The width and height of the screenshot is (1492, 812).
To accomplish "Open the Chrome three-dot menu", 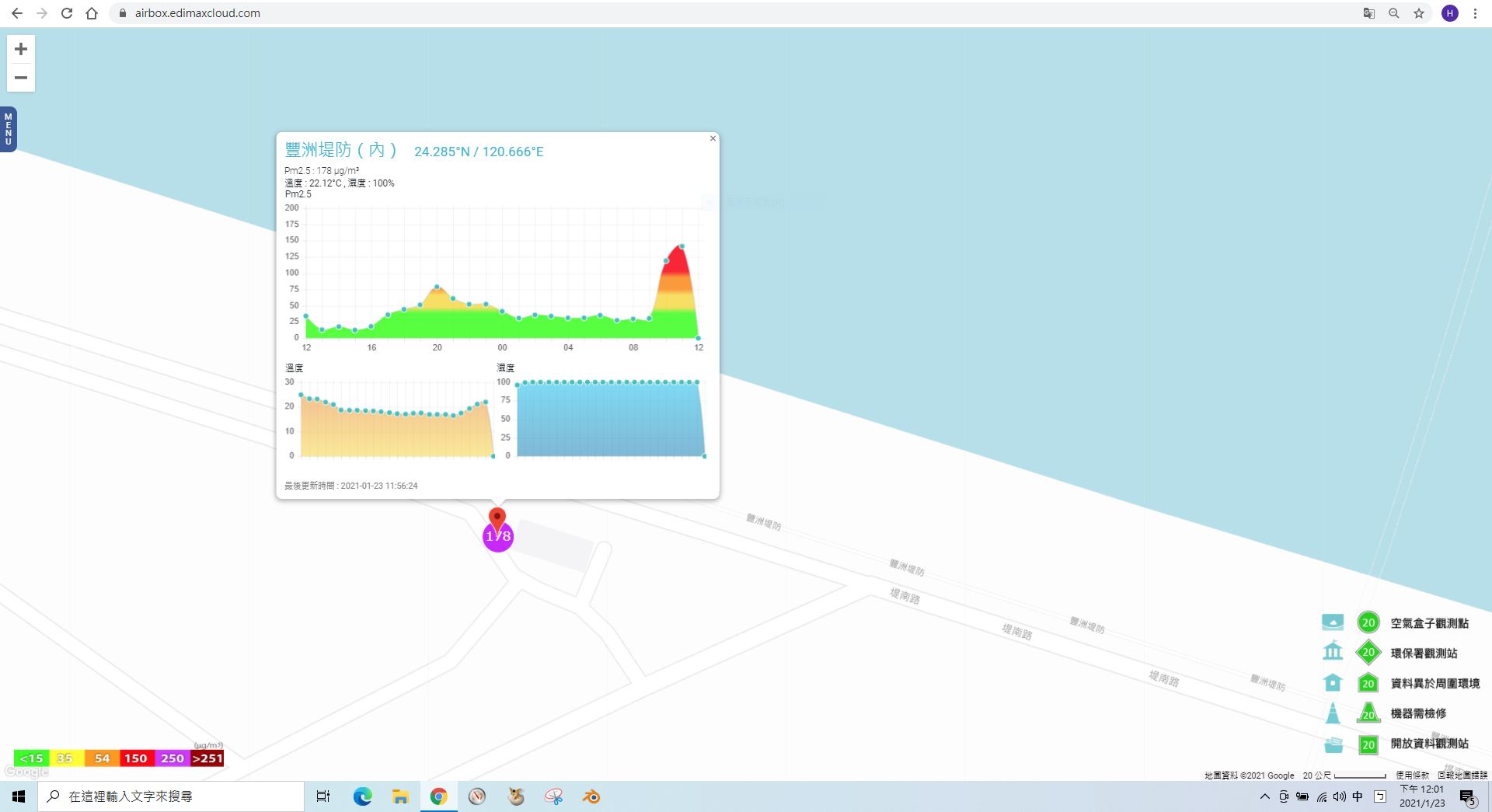I will pyautogui.click(x=1475, y=13).
